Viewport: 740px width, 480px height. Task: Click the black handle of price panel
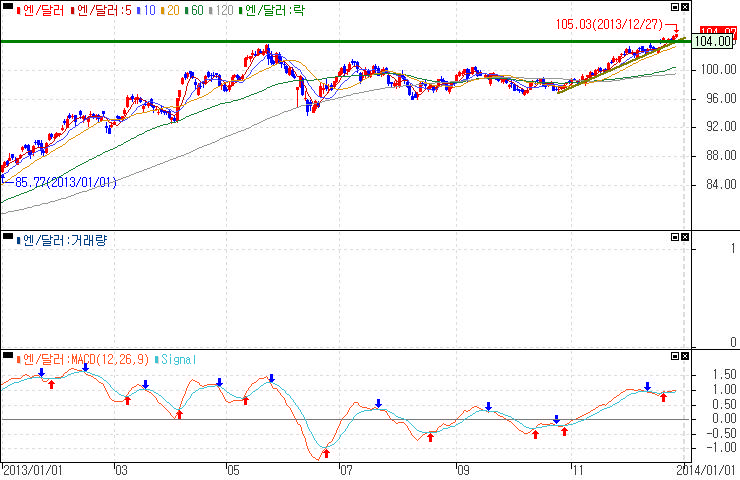click(x=8, y=10)
